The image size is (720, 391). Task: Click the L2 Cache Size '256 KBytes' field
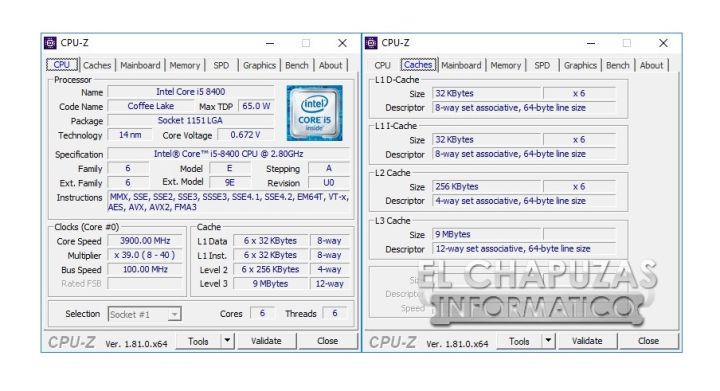coord(486,187)
